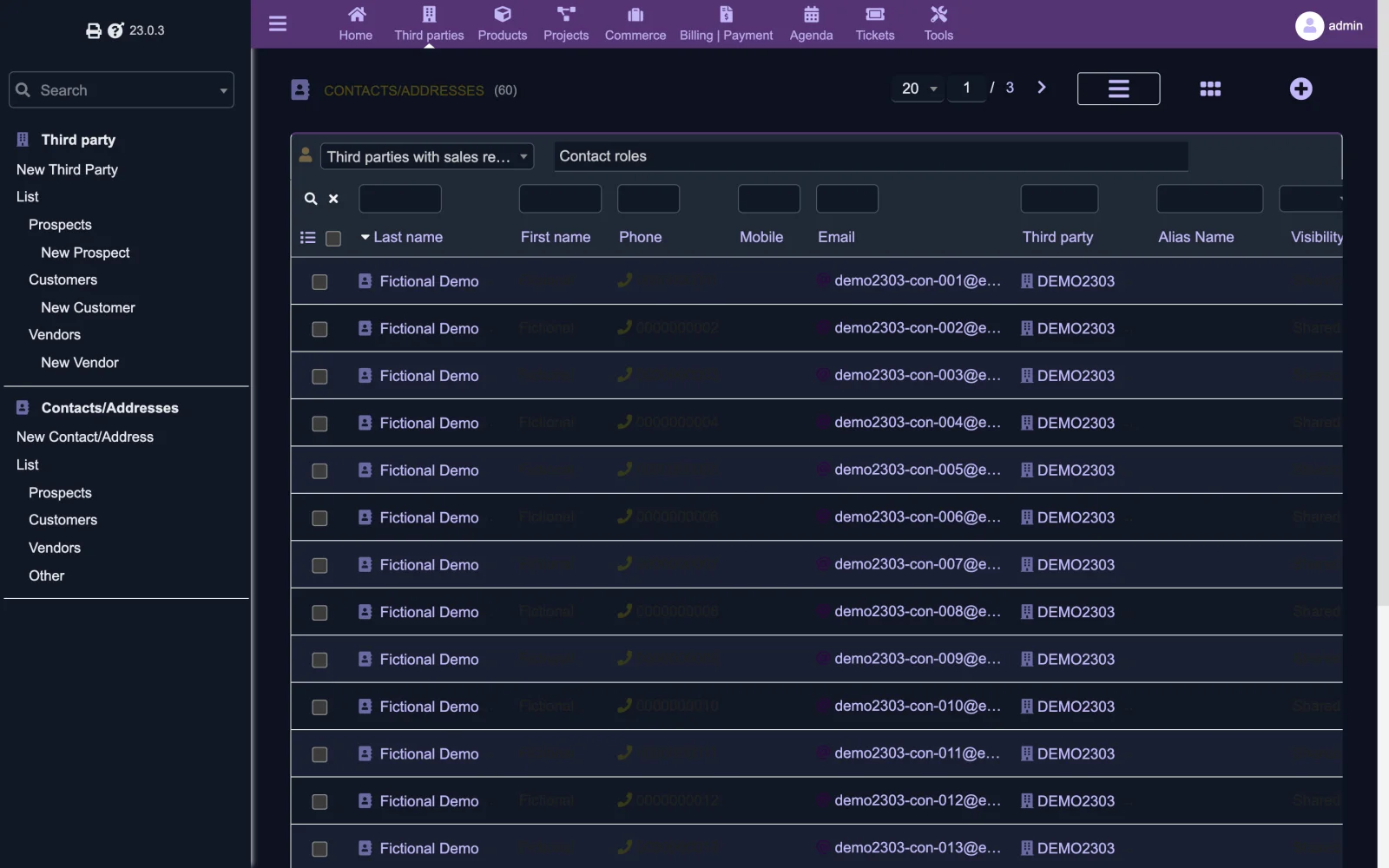
Task: Open the Contact roles selector
Action: tap(871, 156)
